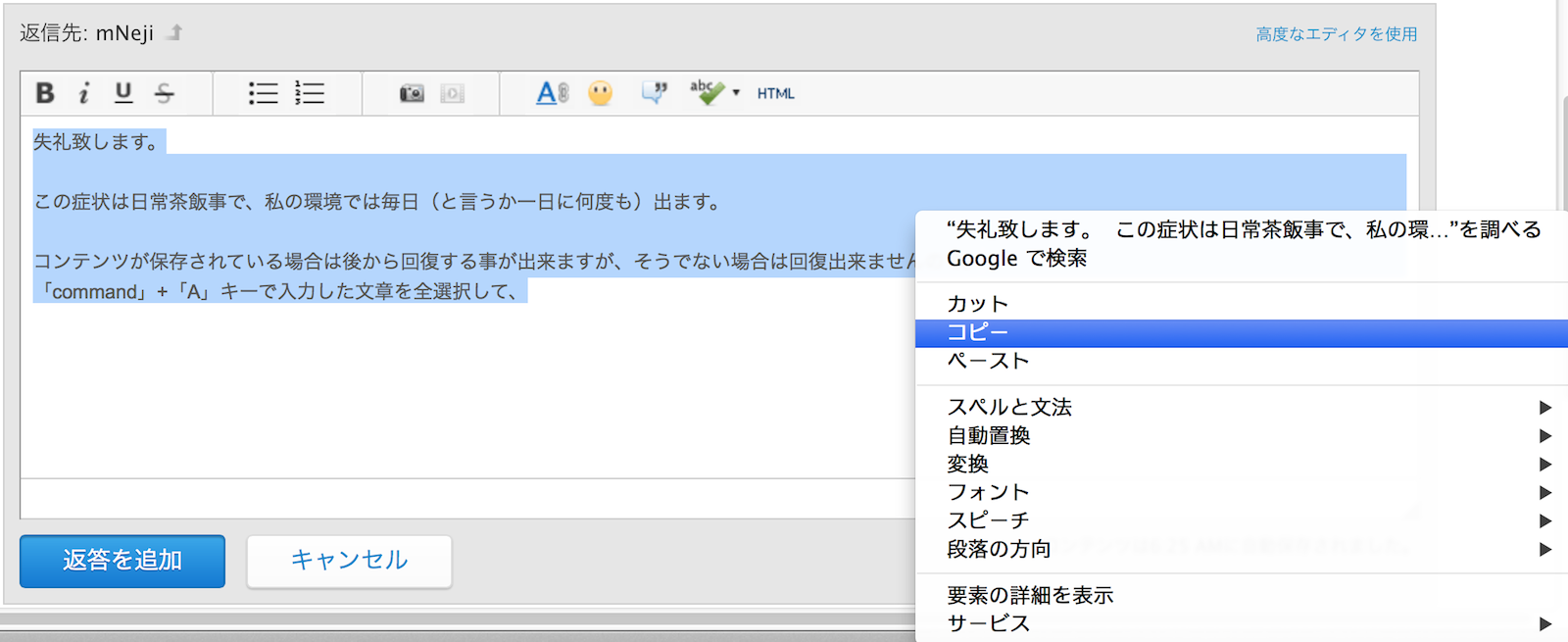The image size is (1568, 642).
Task: Insert video with the greyed media icon
Action: pyautogui.click(x=452, y=93)
